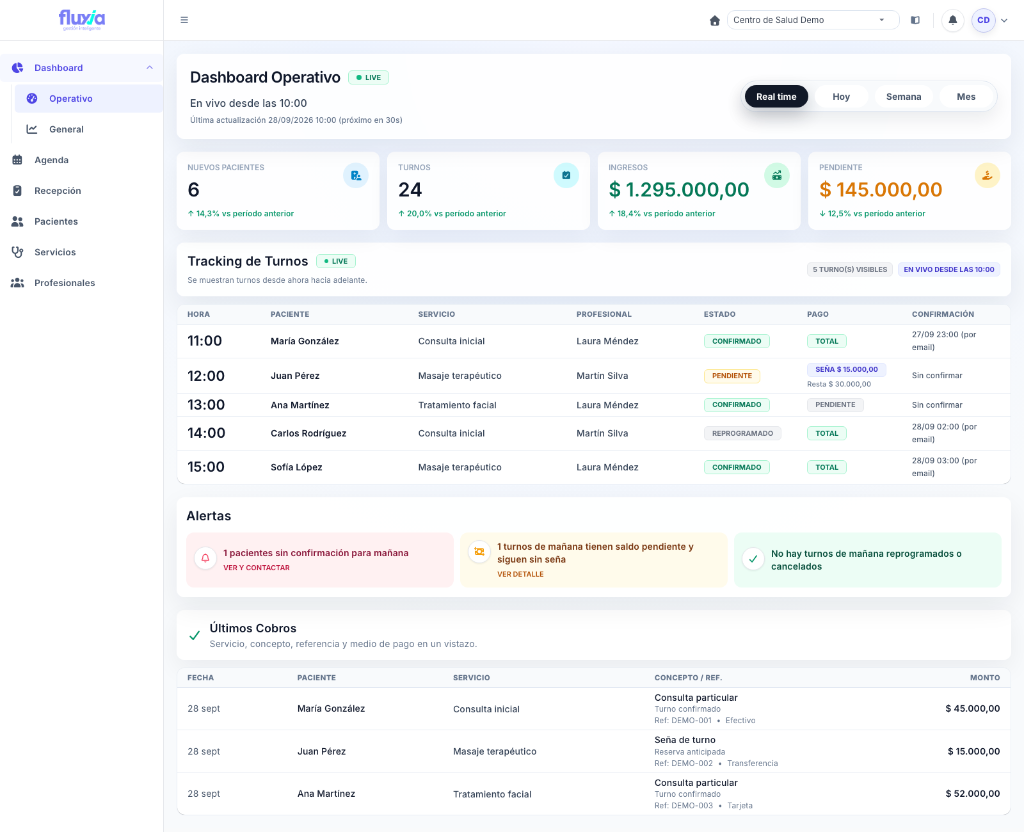This screenshot has width=1024, height=832.
Task: Click the HORA column header
Action: click(199, 314)
